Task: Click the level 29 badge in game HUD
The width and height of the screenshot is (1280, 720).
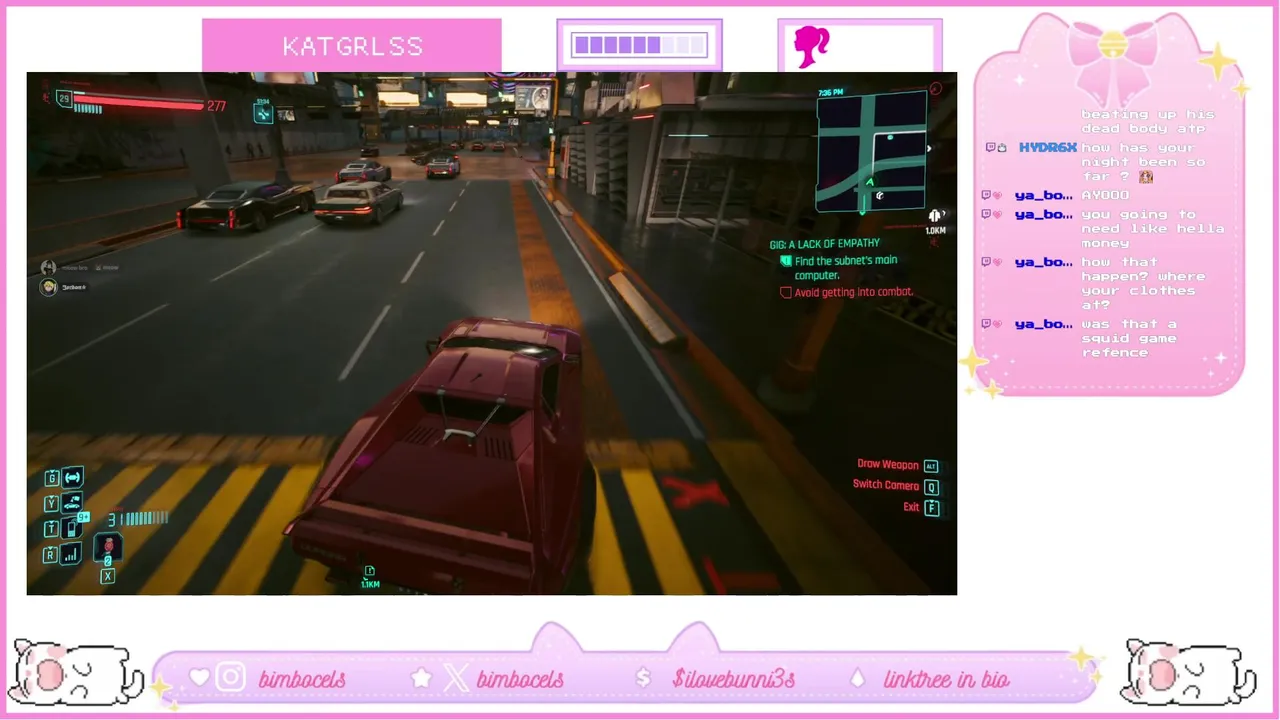Action: click(64, 98)
